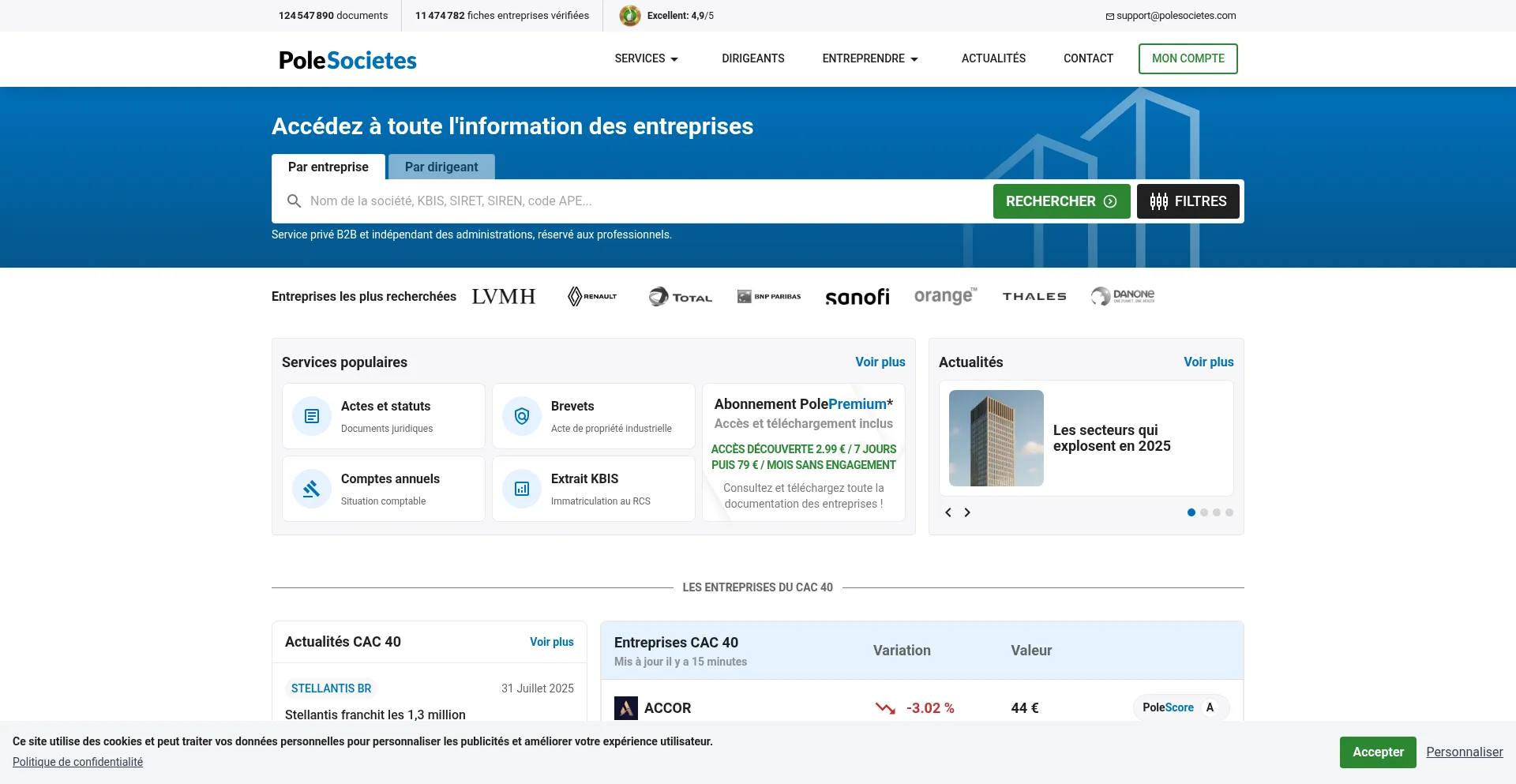Open the Filtres options panel
The width and height of the screenshot is (1516, 784).
pyautogui.click(x=1188, y=201)
